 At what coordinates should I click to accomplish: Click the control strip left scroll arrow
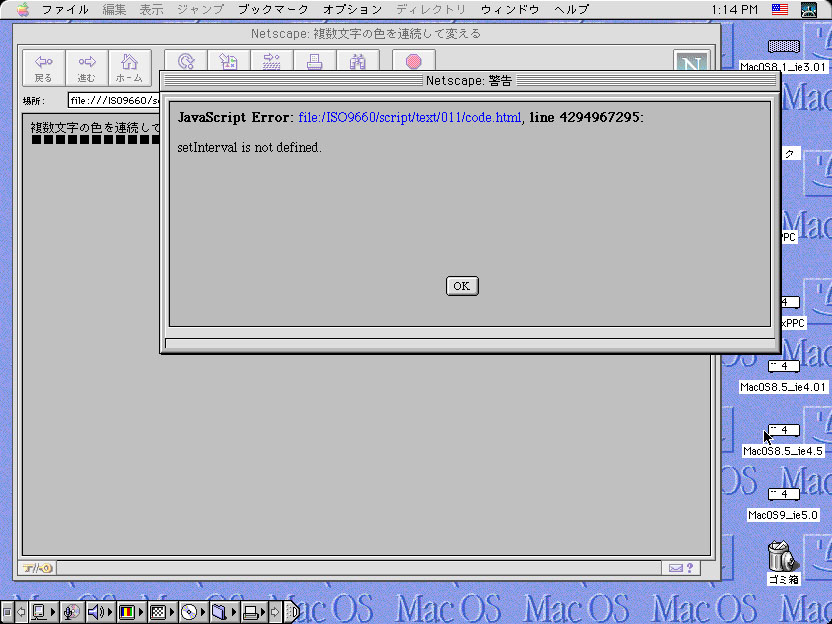[x=21, y=612]
